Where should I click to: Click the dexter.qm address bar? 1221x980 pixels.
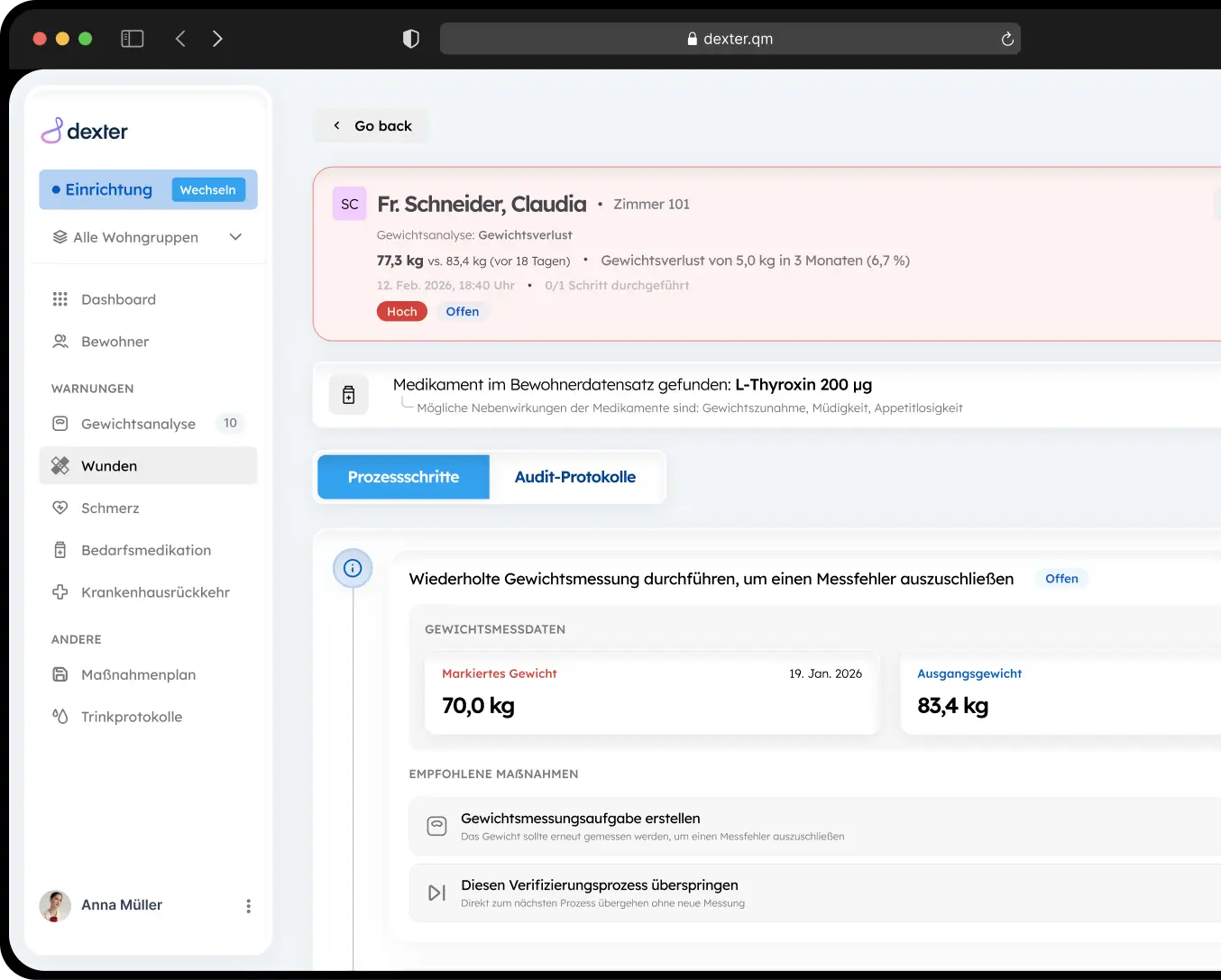730,39
